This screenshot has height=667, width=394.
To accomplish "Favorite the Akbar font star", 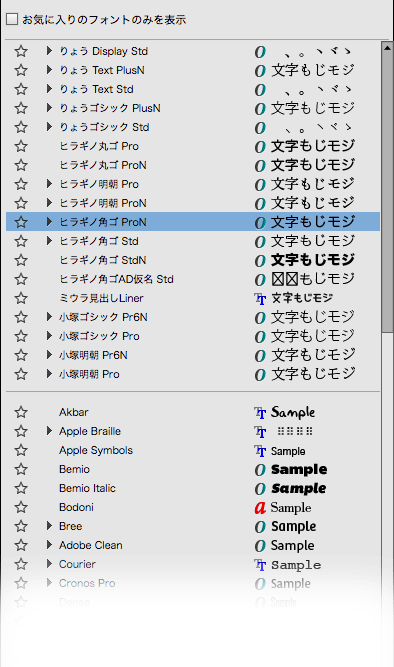I will pos(21,412).
